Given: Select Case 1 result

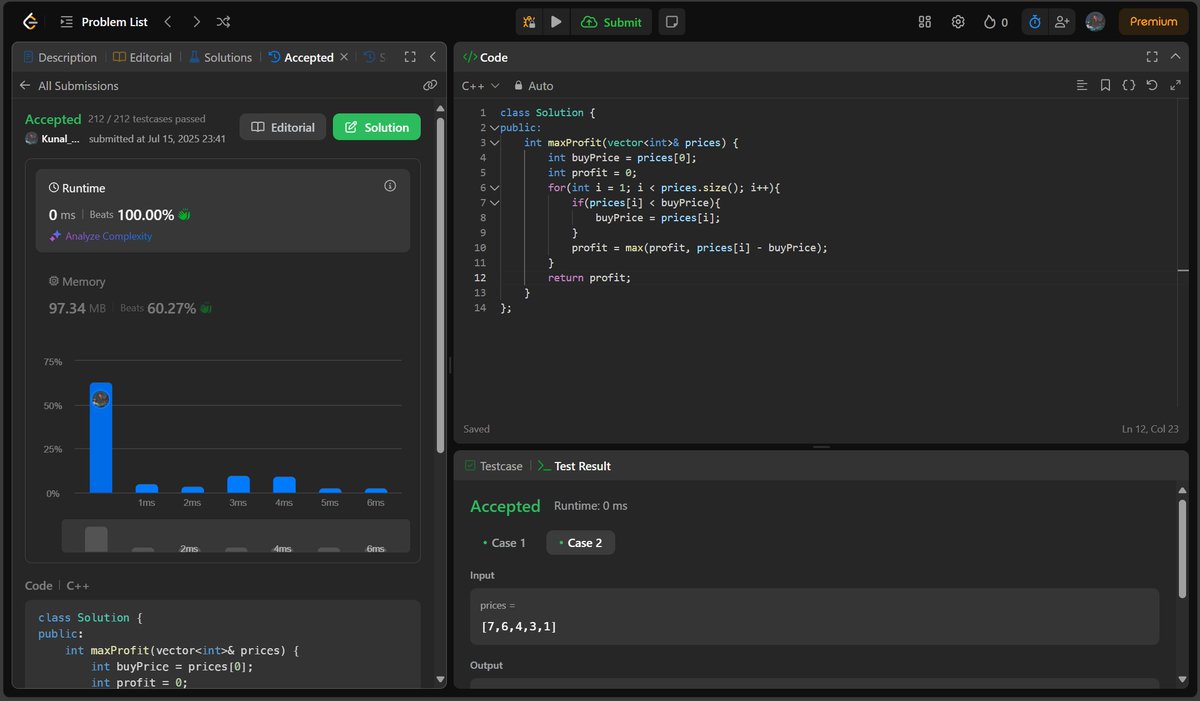Looking at the screenshot, I should [x=503, y=543].
